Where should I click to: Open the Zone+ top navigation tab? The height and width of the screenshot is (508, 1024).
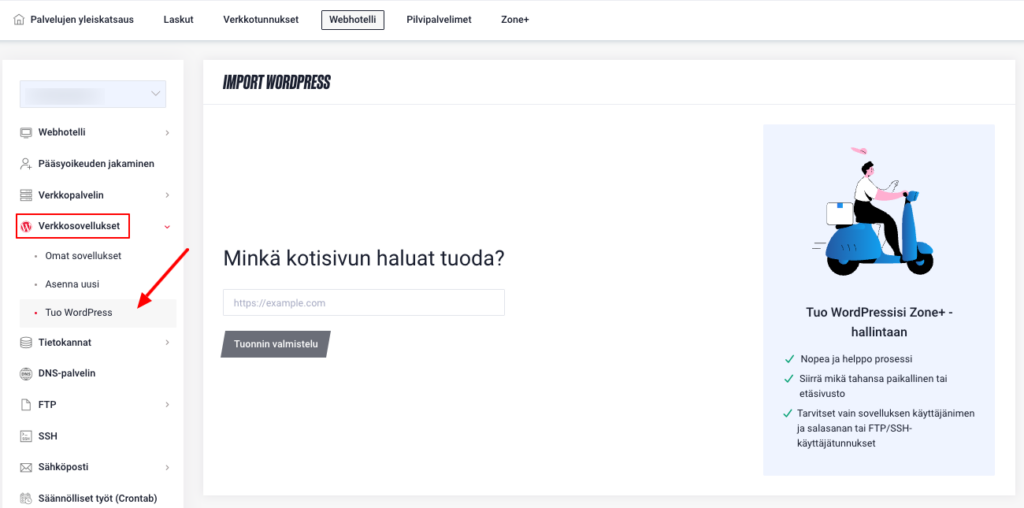point(515,19)
